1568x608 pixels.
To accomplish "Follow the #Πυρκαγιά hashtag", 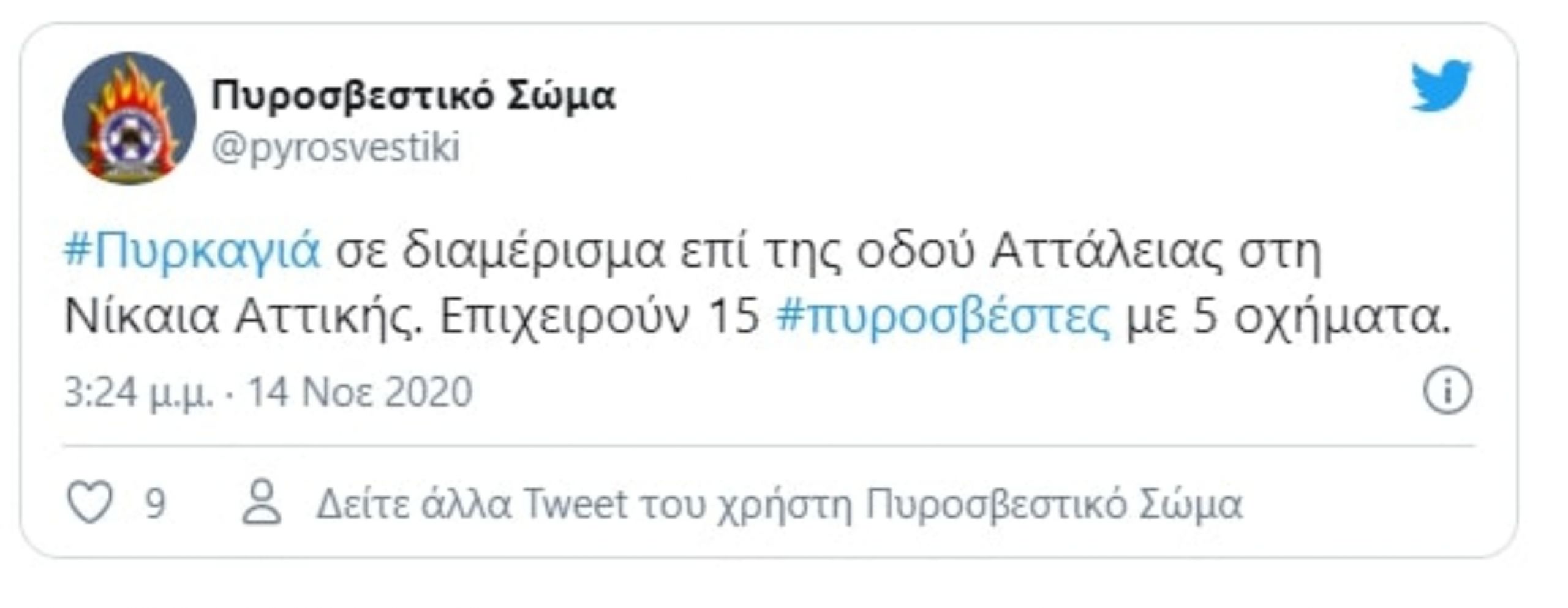I will coord(192,251).
